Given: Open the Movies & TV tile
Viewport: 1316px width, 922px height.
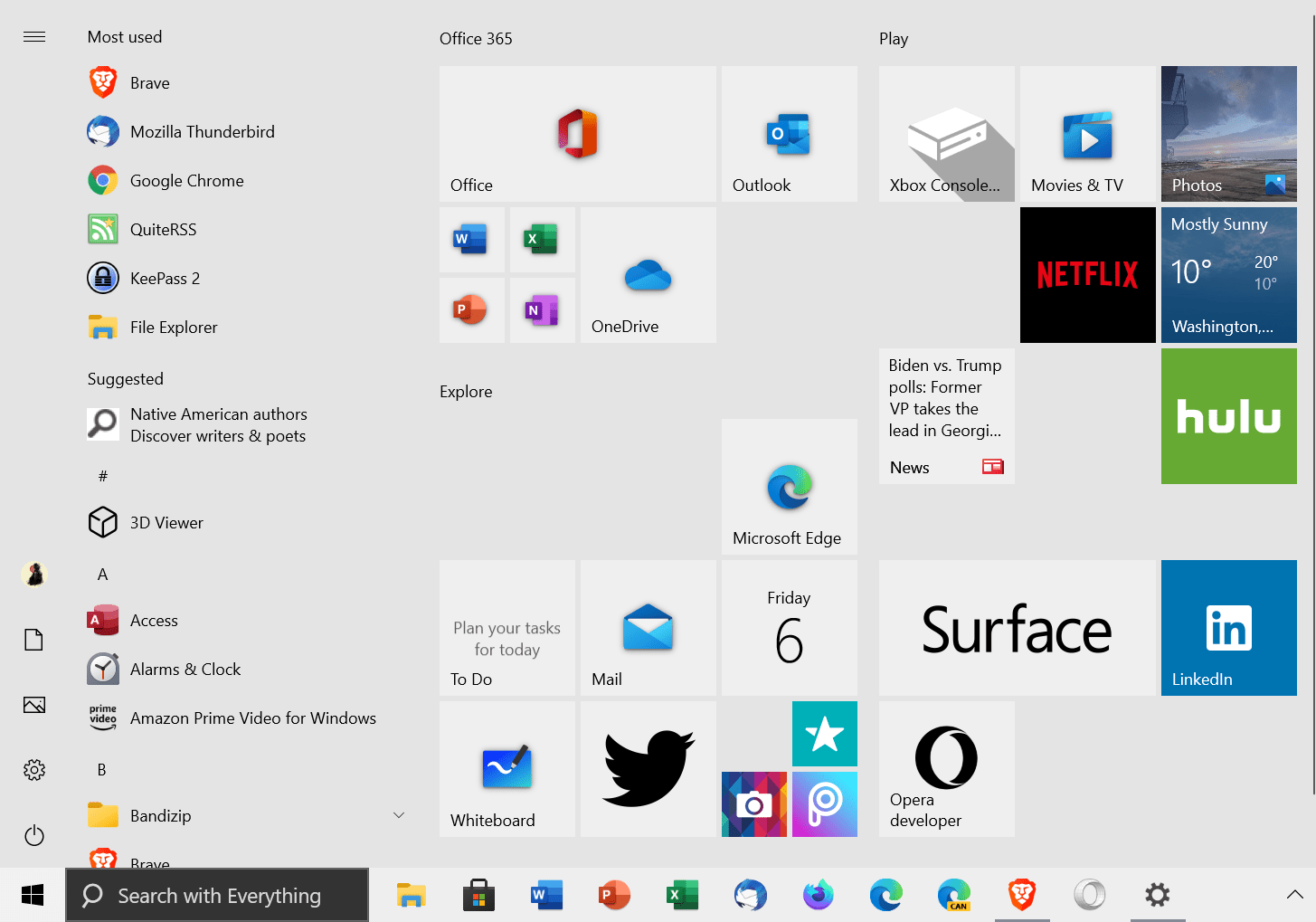Looking at the screenshot, I should [1087, 134].
